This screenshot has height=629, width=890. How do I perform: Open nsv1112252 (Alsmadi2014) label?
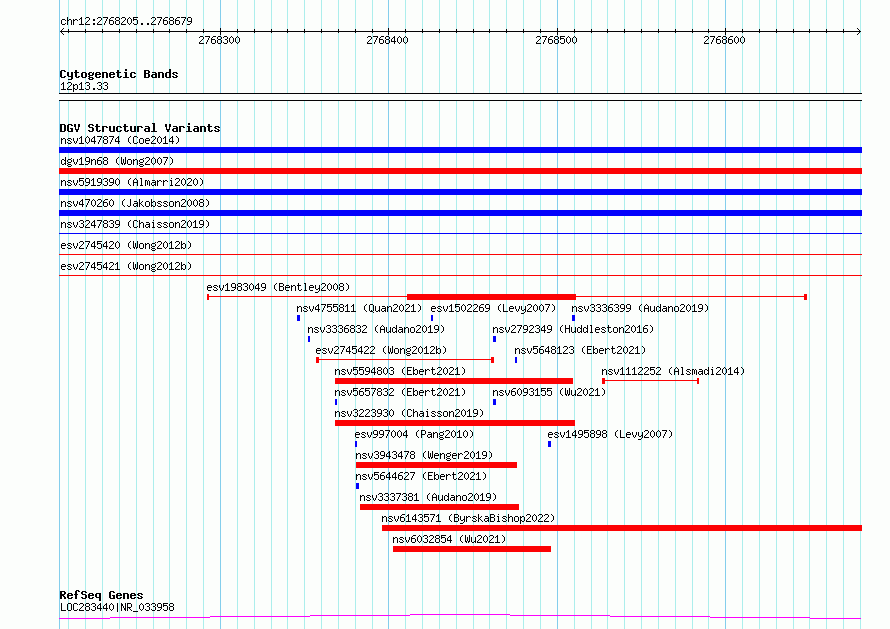click(x=673, y=371)
